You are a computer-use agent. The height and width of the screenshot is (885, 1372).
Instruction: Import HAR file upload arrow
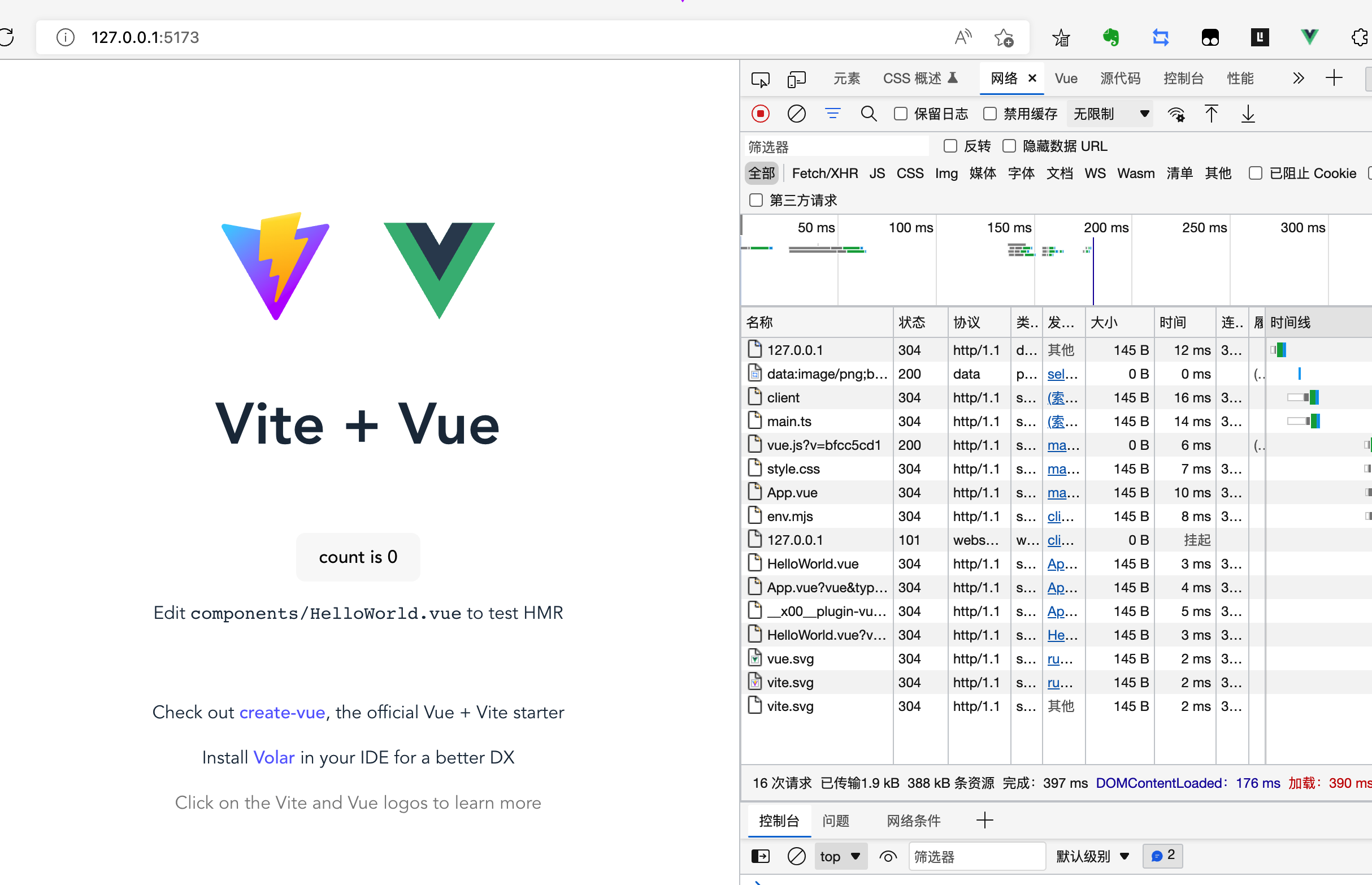click(x=1211, y=114)
